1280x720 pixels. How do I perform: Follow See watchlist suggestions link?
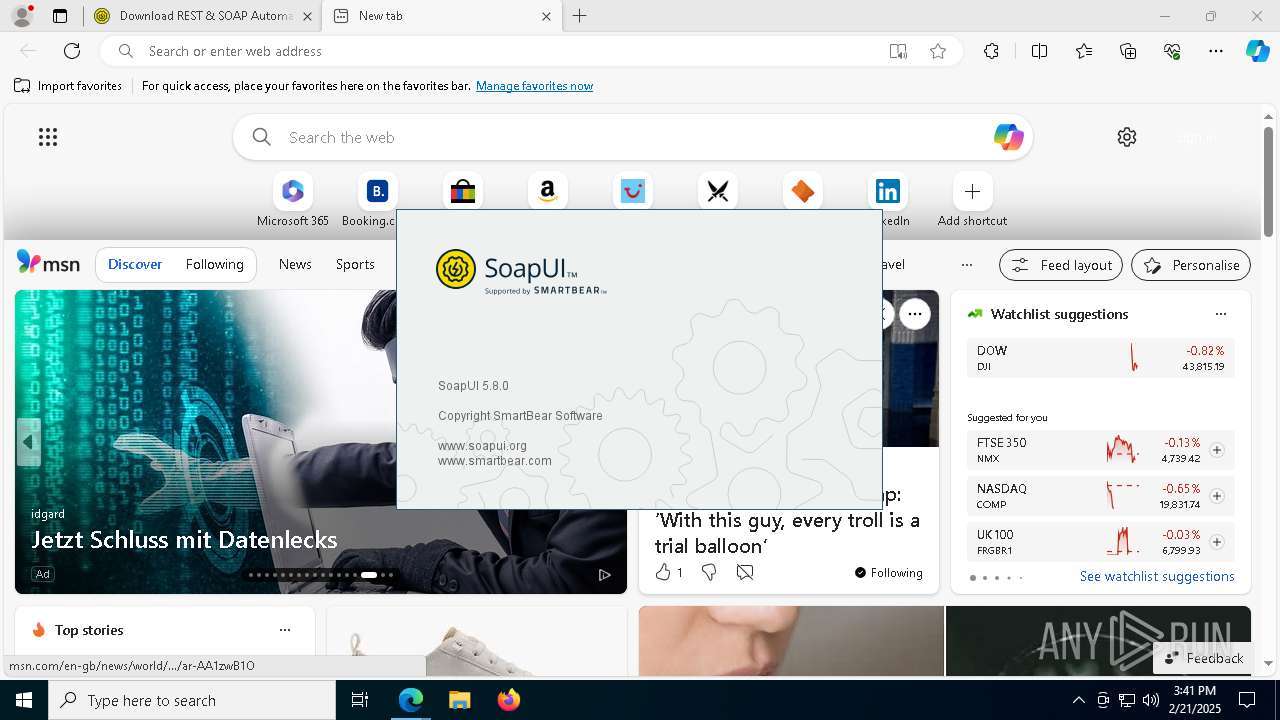(x=1157, y=576)
